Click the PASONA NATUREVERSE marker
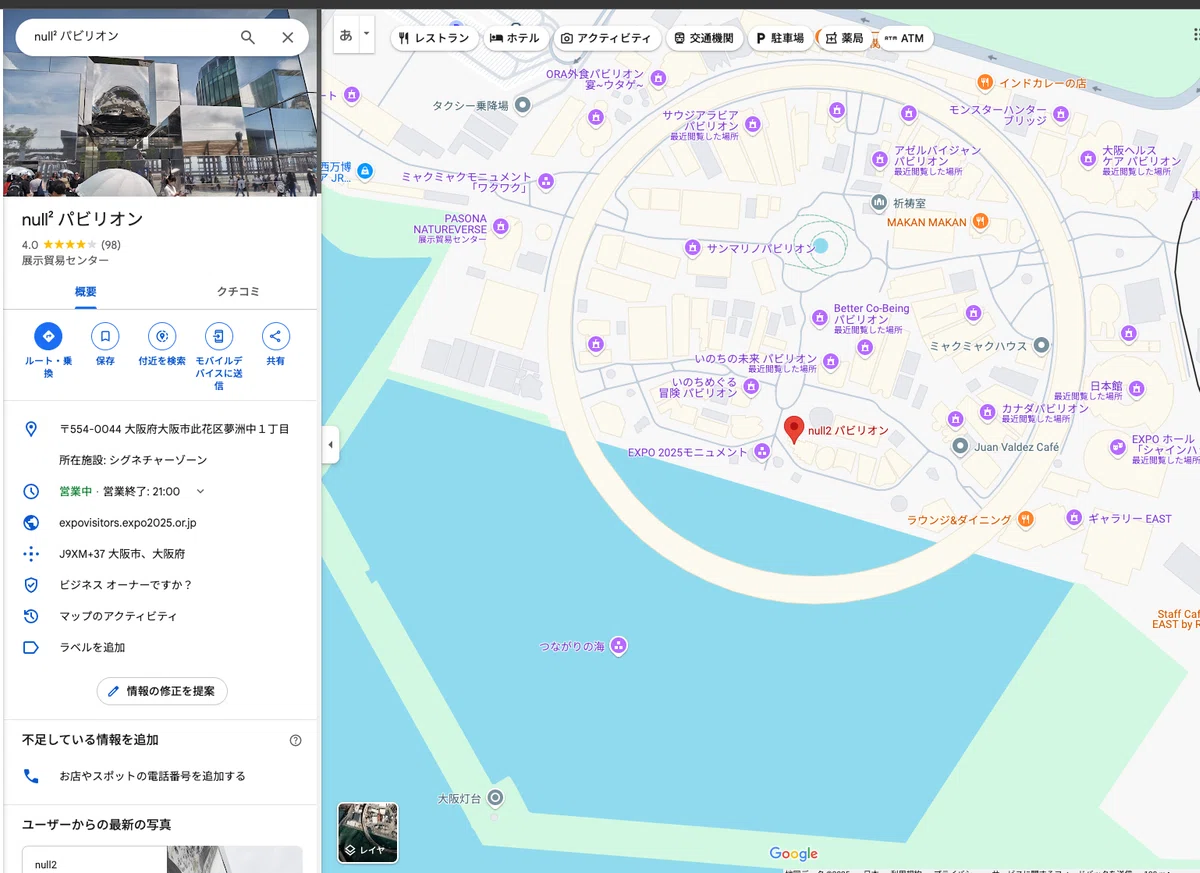The width and height of the screenshot is (1200, 873). tap(501, 227)
